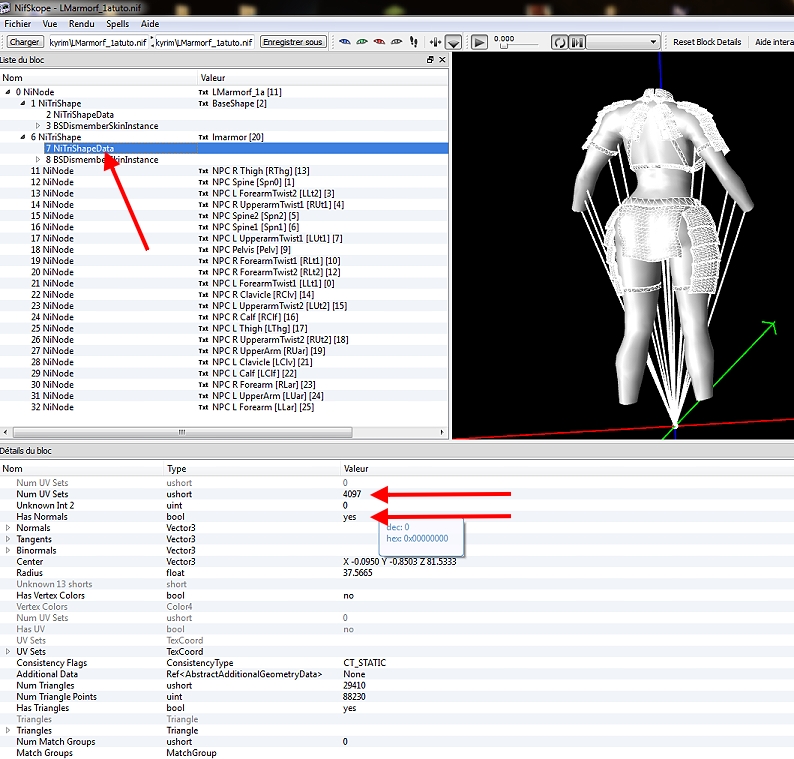Collapse the 0 NiNode tree row
The image size is (794, 759).
tap(8, 92)
